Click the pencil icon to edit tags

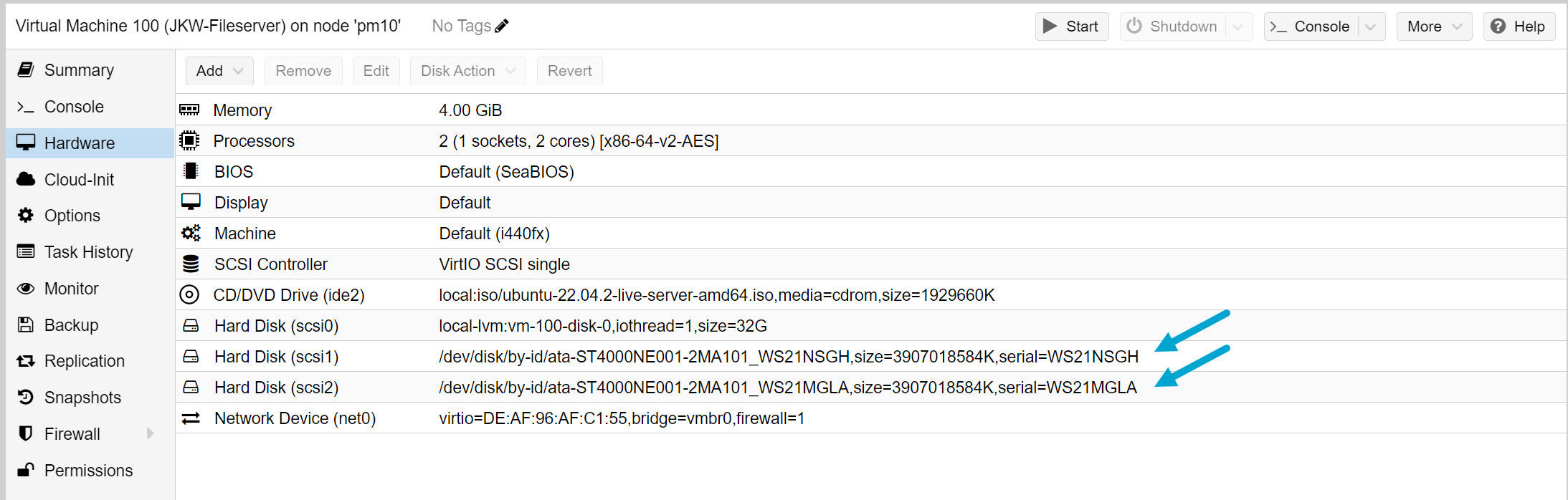500,25
